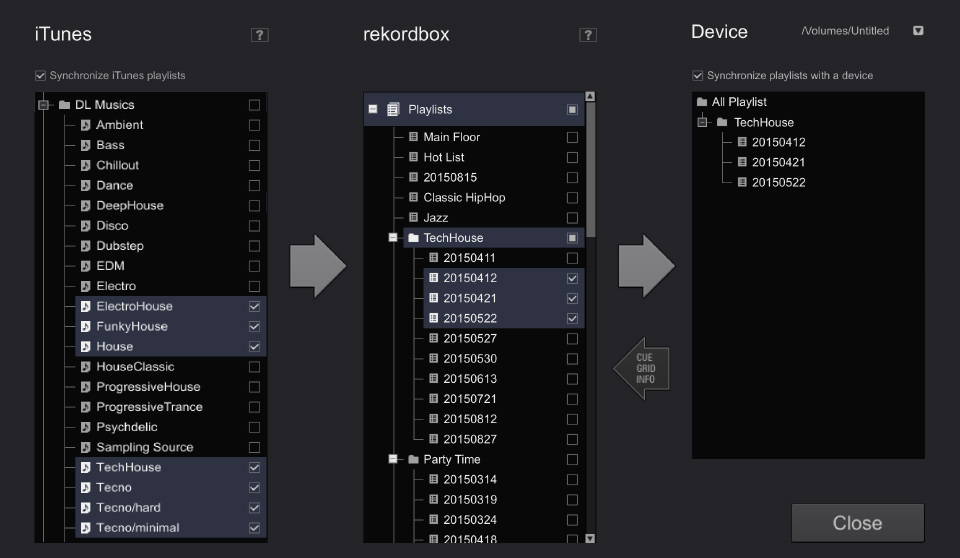The image size is (960, 558).
Task: Check the DeepHouse checkbox
Action: point(254,206)
